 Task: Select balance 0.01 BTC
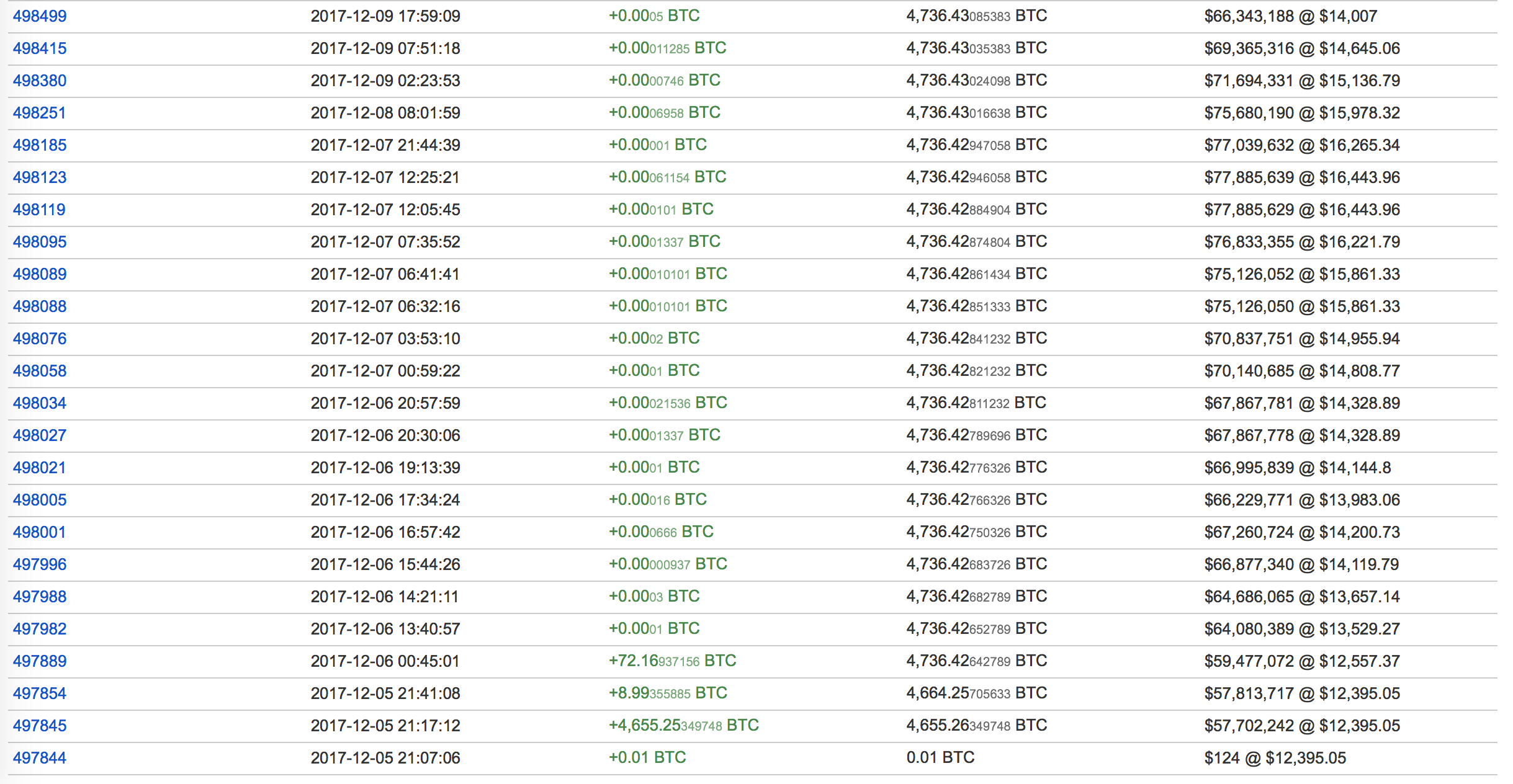coord(941,757)
